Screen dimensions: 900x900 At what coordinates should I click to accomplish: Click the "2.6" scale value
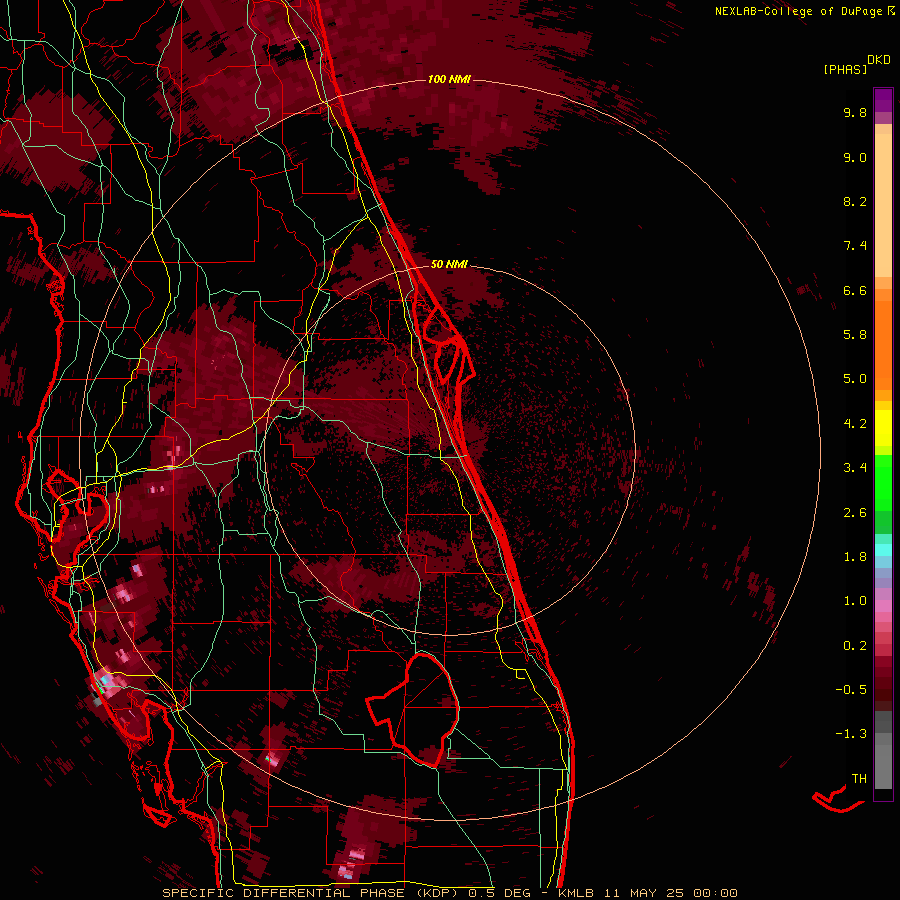tap(855, 513)
